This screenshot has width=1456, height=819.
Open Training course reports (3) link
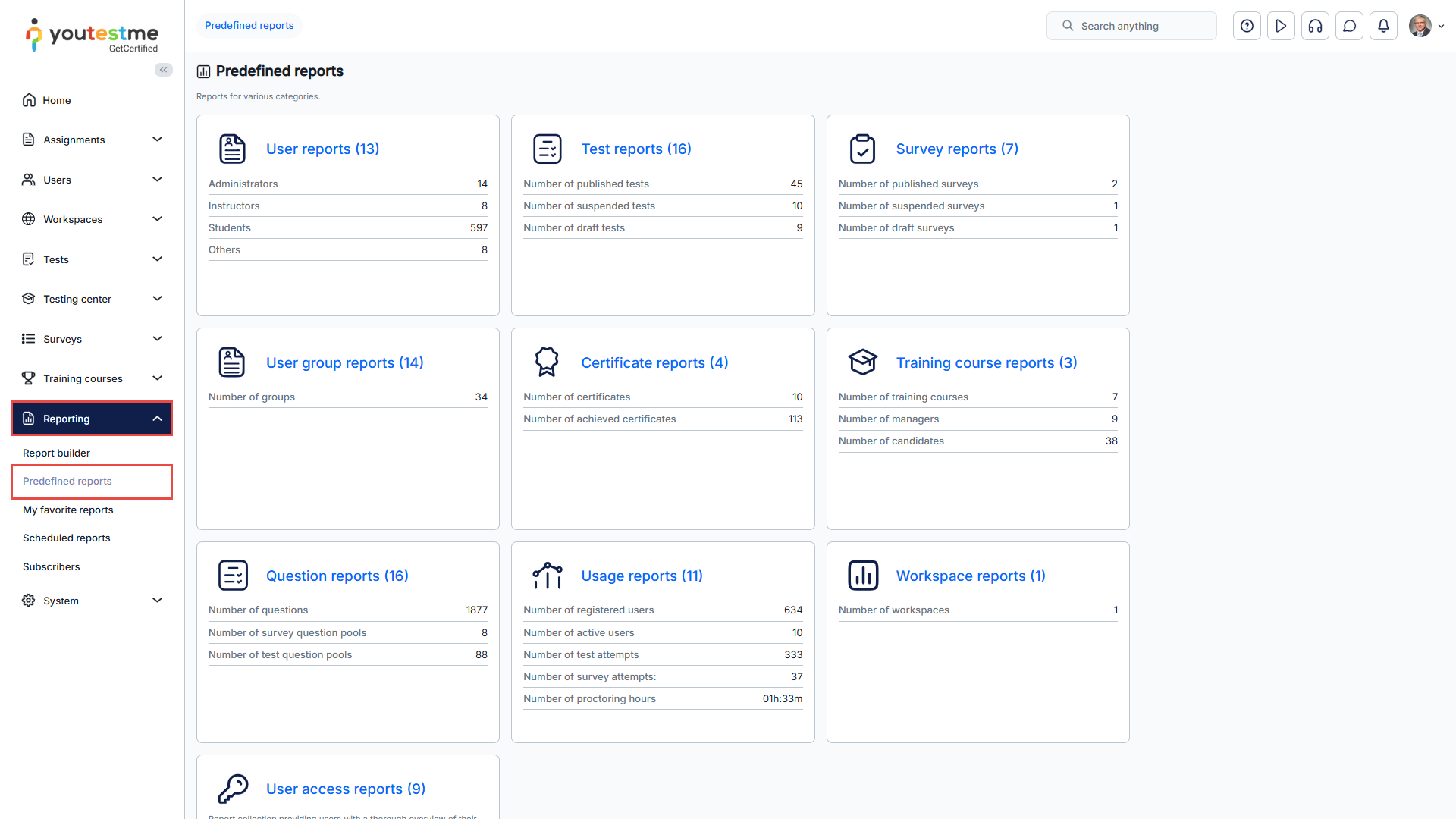[986, 362]
